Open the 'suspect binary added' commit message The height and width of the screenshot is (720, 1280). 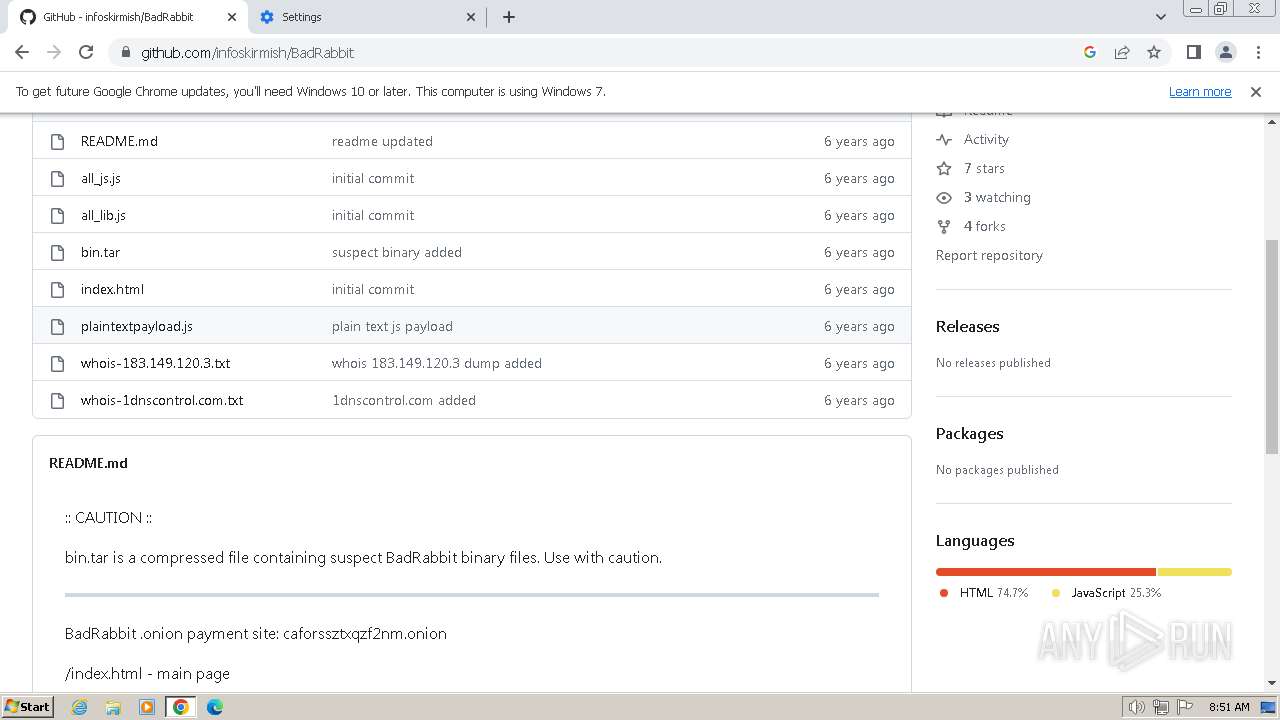pos(397,252)
